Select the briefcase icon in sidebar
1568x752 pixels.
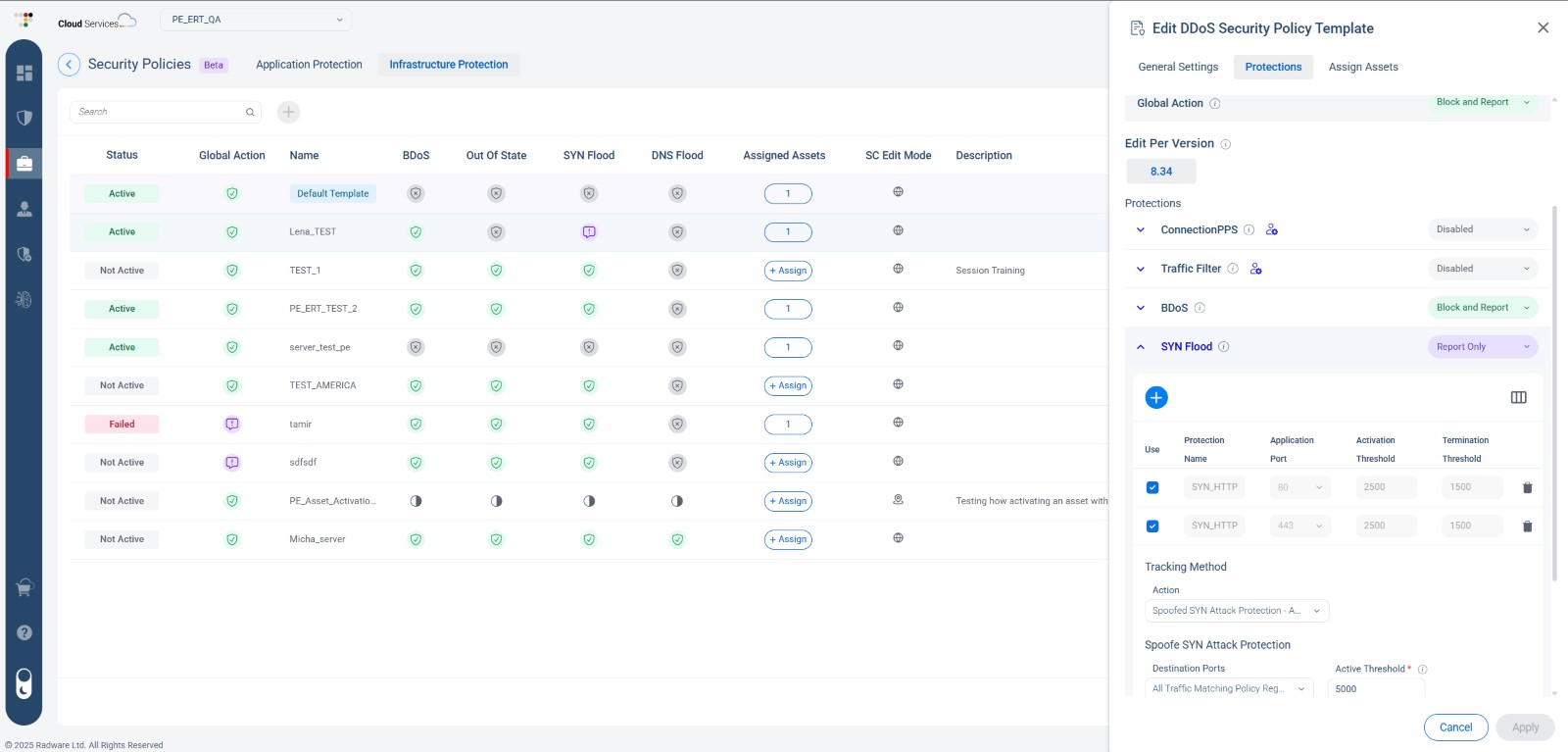24,163
